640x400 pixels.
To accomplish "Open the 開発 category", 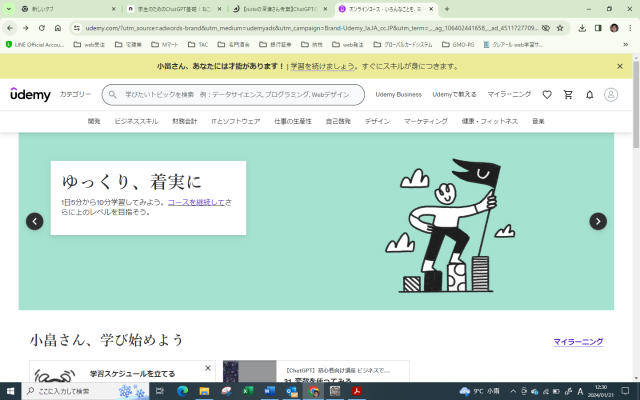I will [x=94, y=121].
